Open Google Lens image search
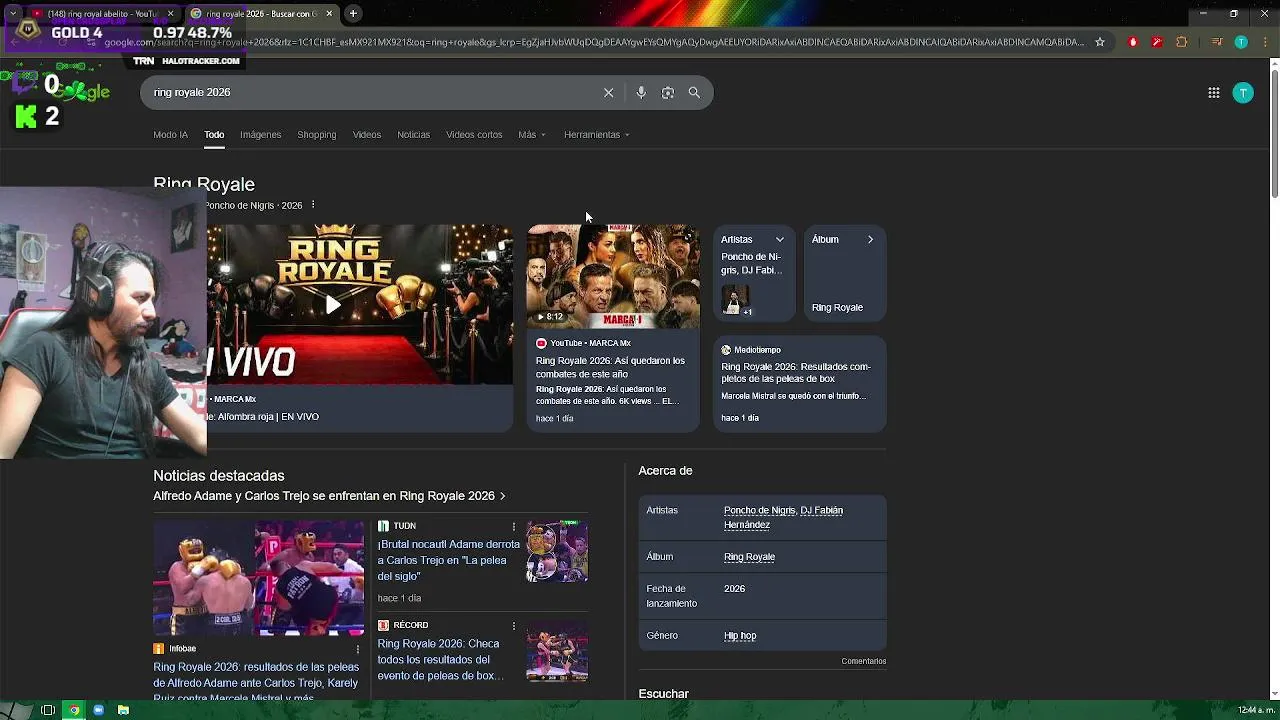The image size is (1280, 720). click(668, 92)
